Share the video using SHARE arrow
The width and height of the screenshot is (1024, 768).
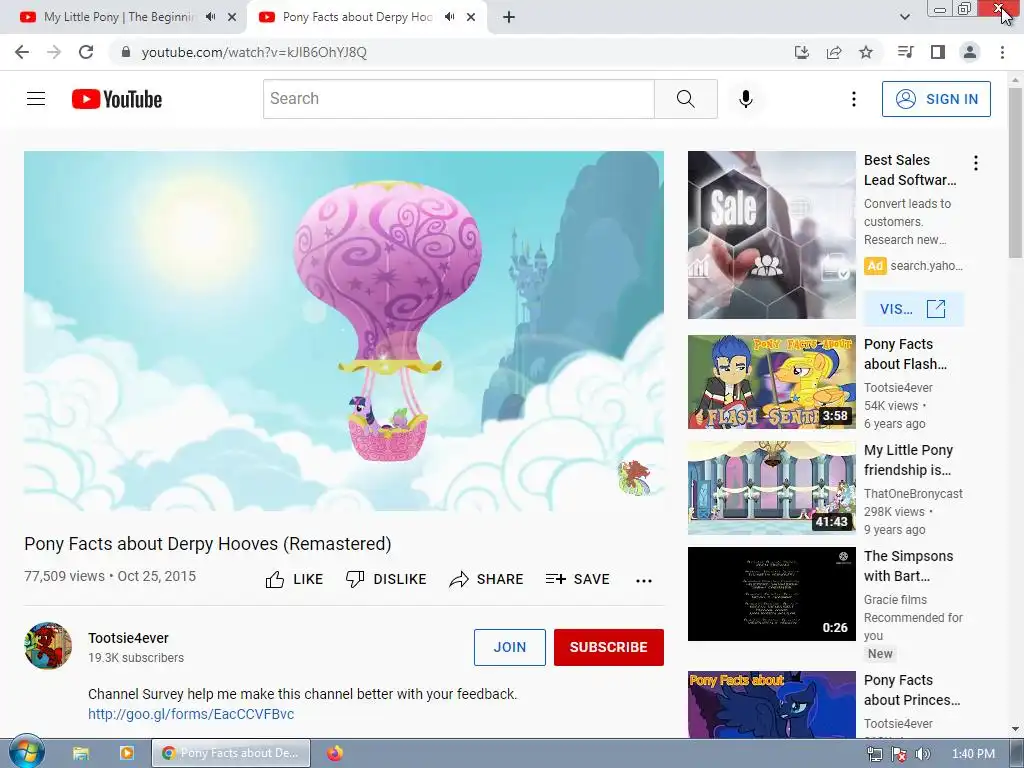pyautogui.click(x=487, y=579)
